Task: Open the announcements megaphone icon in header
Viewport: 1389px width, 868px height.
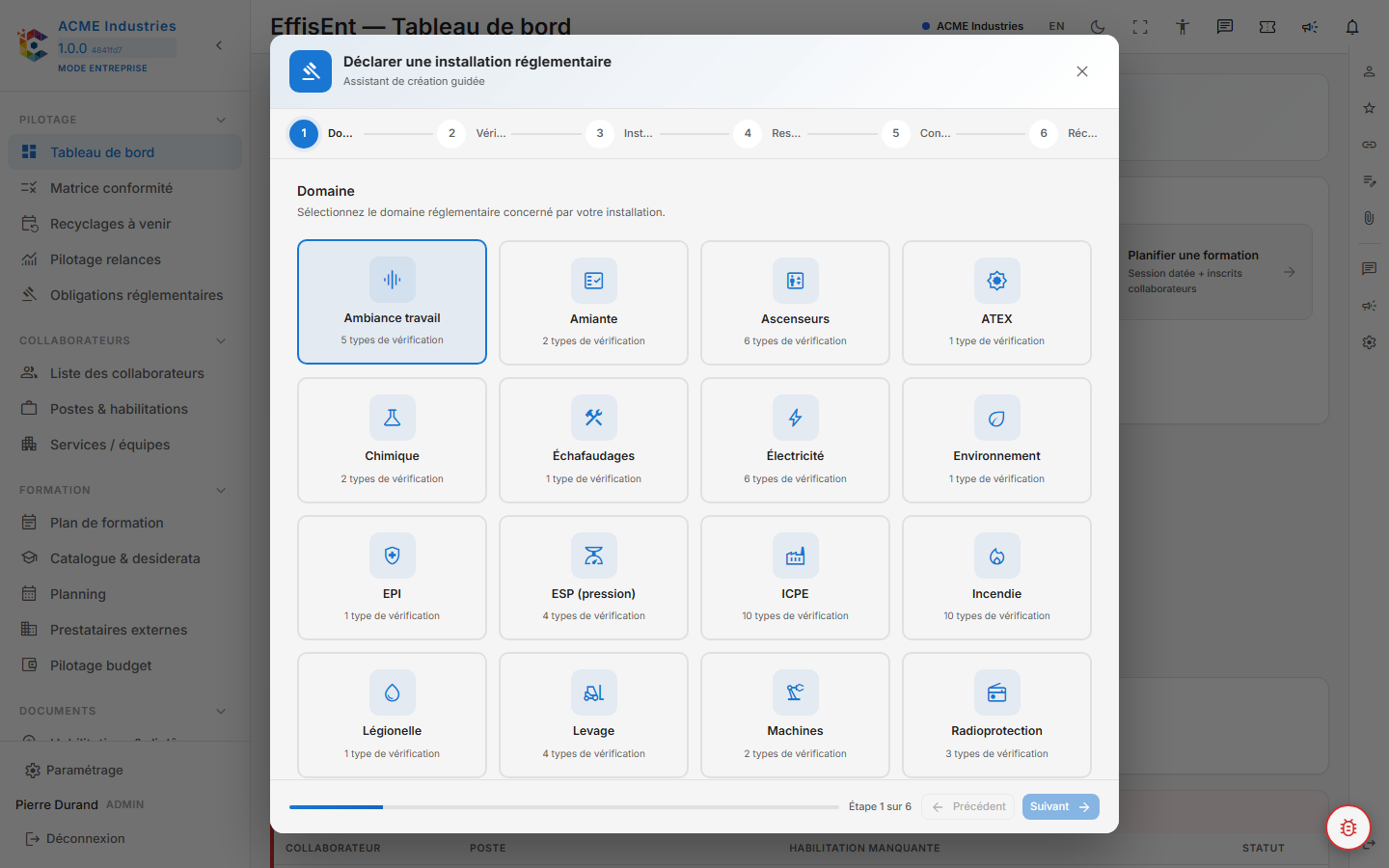Action: [1310, 27]
